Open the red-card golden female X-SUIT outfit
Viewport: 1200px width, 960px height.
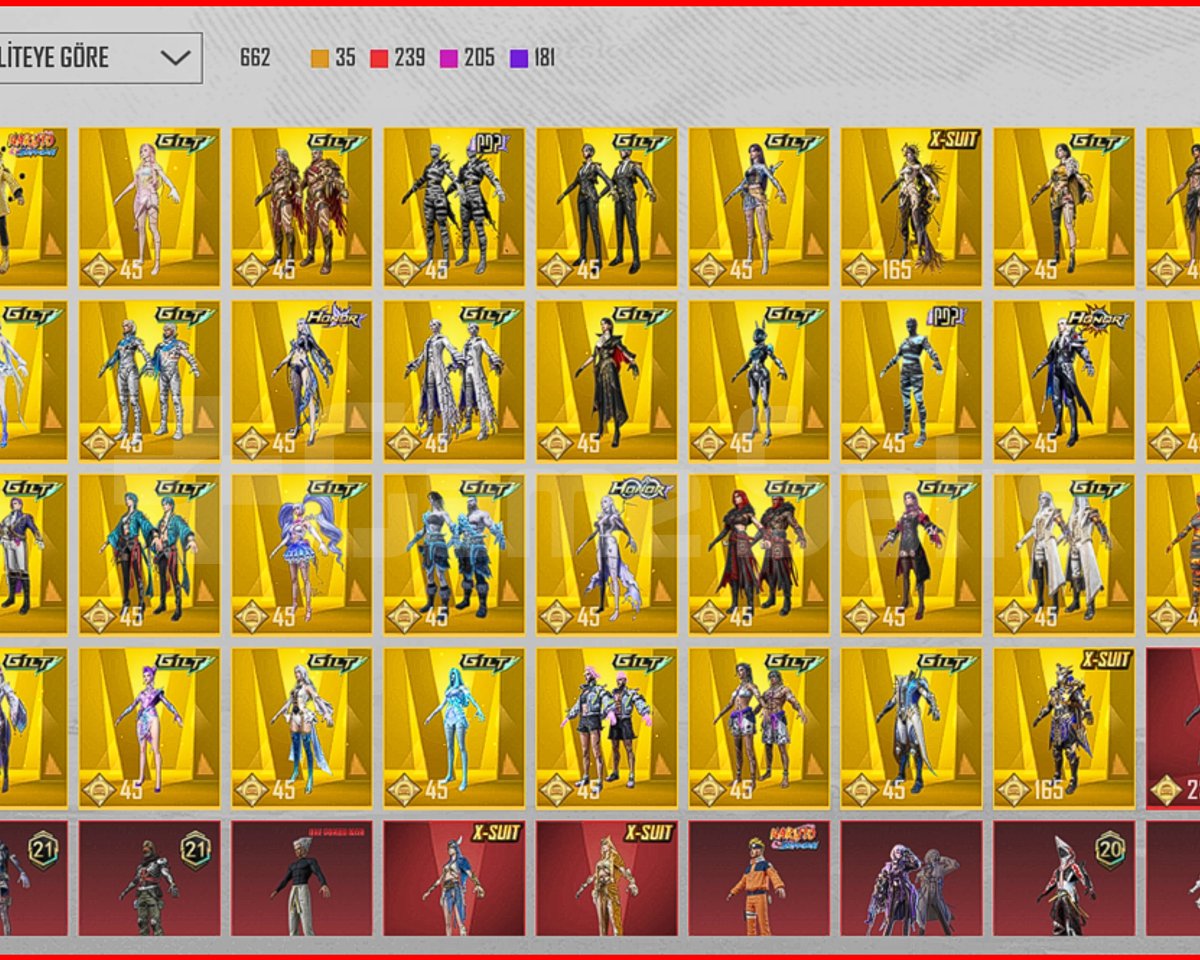(606, 879)
